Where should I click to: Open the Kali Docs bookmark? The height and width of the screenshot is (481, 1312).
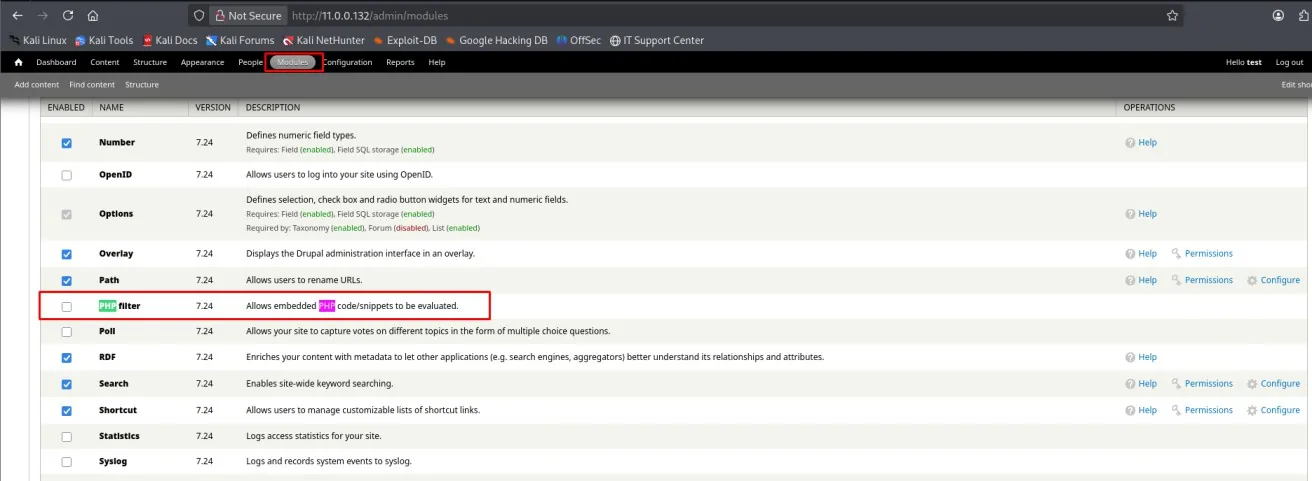(x=170, y=41)
